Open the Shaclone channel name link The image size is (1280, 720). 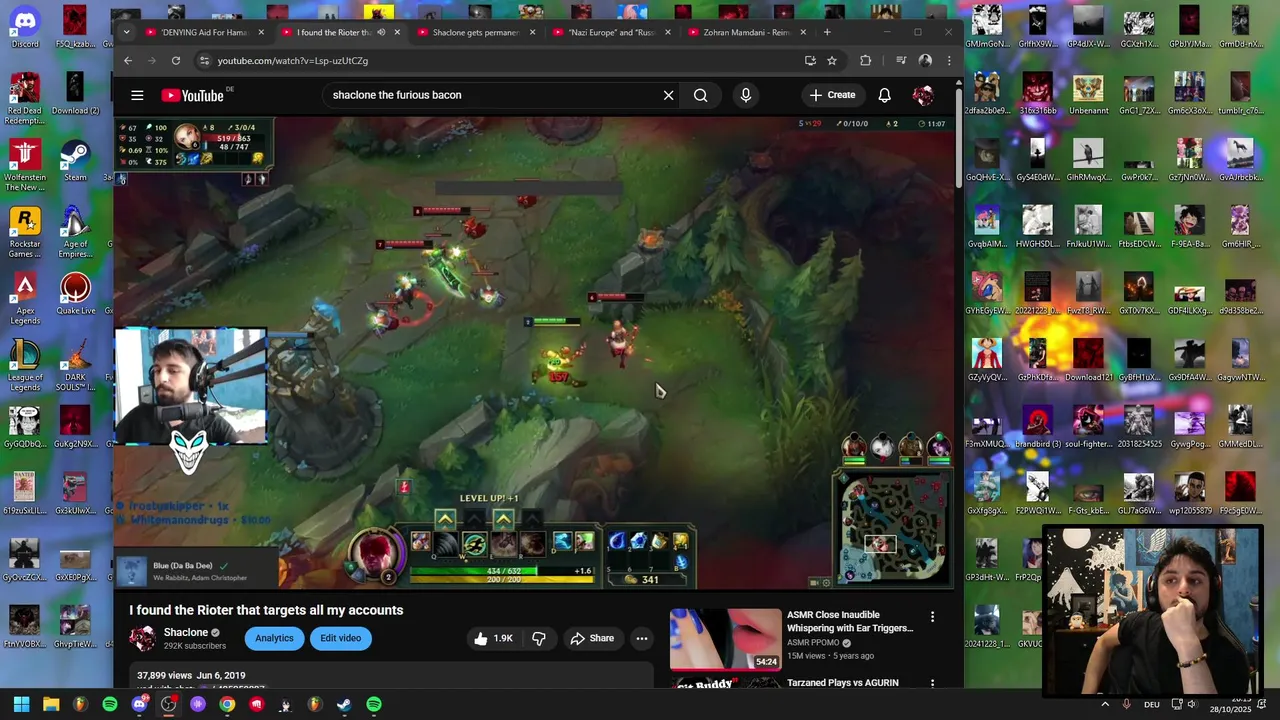[x=186, y=632]
